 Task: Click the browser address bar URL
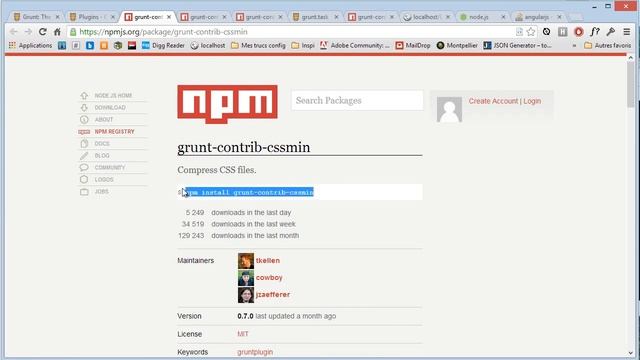[x=163, y=32]
